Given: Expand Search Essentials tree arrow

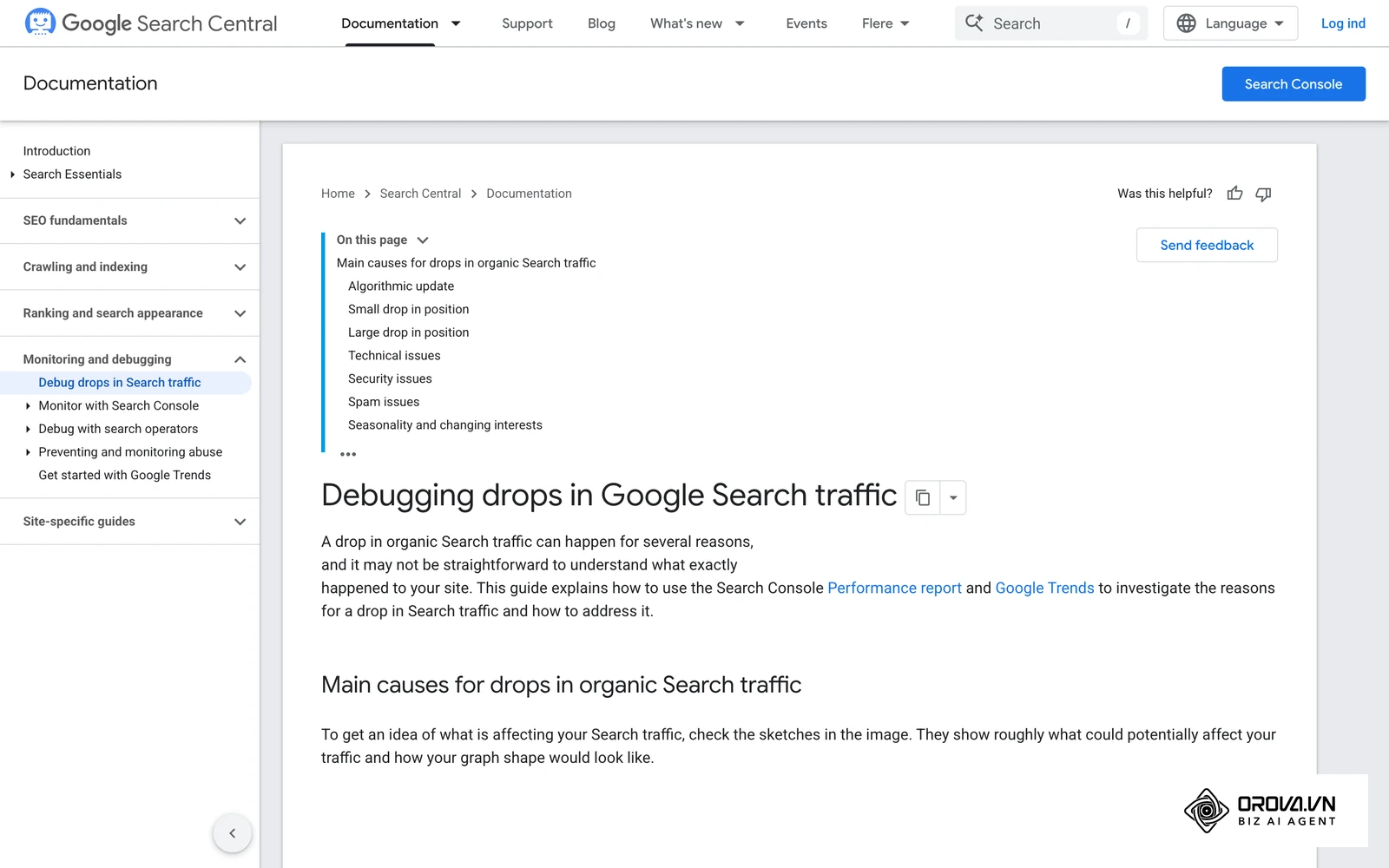Looking at the screenshot, I should [12, 174].
